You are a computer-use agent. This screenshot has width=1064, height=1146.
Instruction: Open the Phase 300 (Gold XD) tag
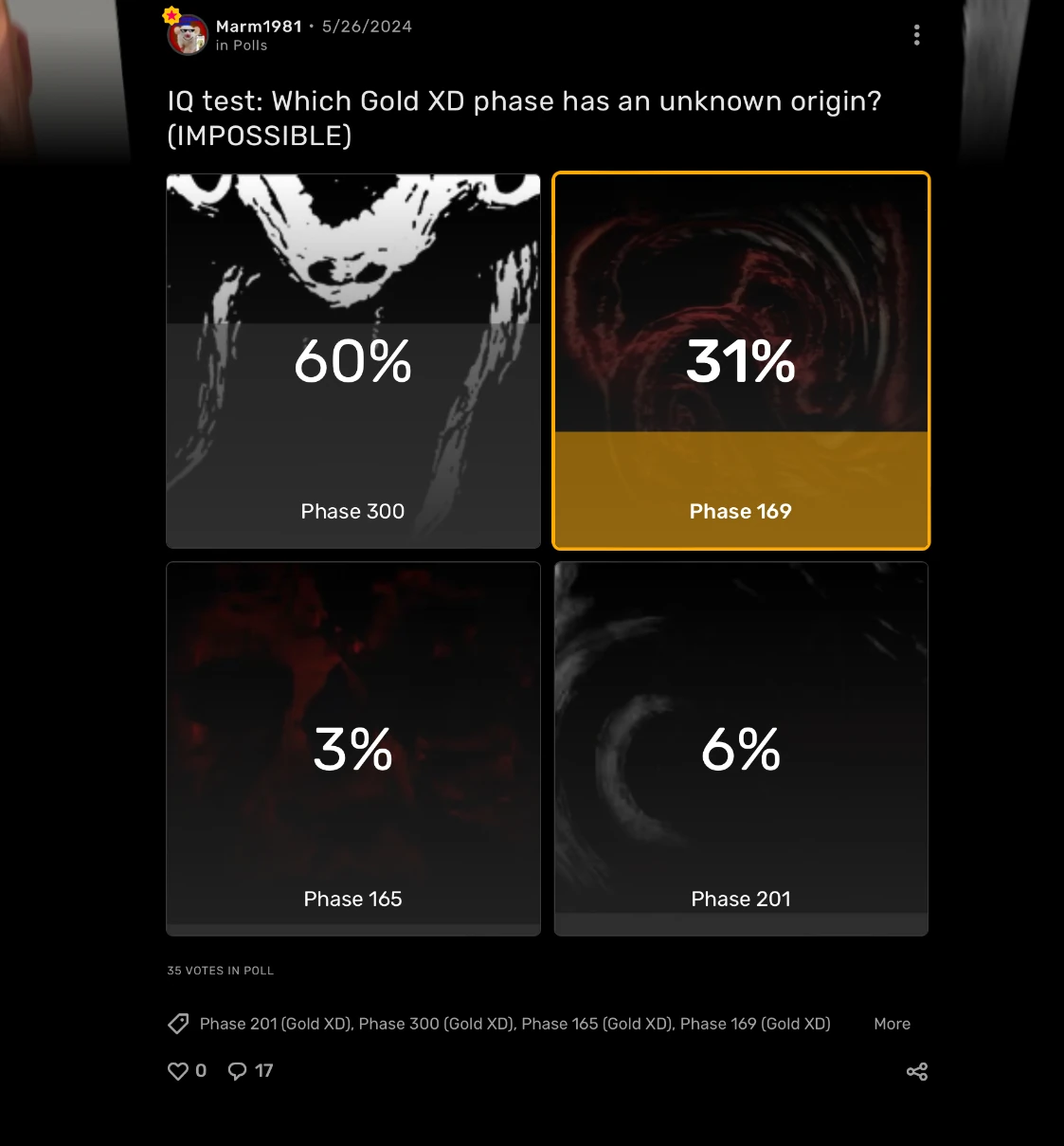pos(438,1024)
